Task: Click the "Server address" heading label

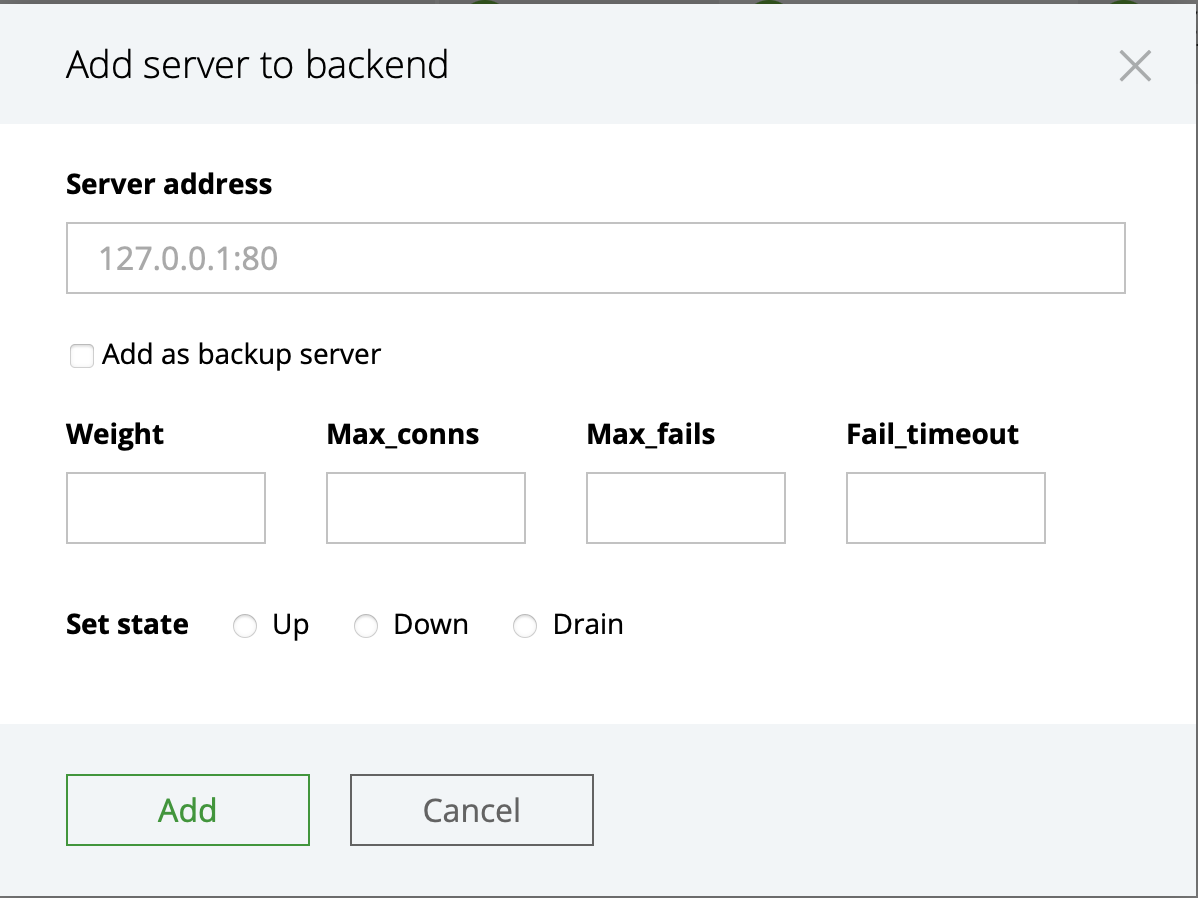Action: pyautogui.click(x=169, y=184)
